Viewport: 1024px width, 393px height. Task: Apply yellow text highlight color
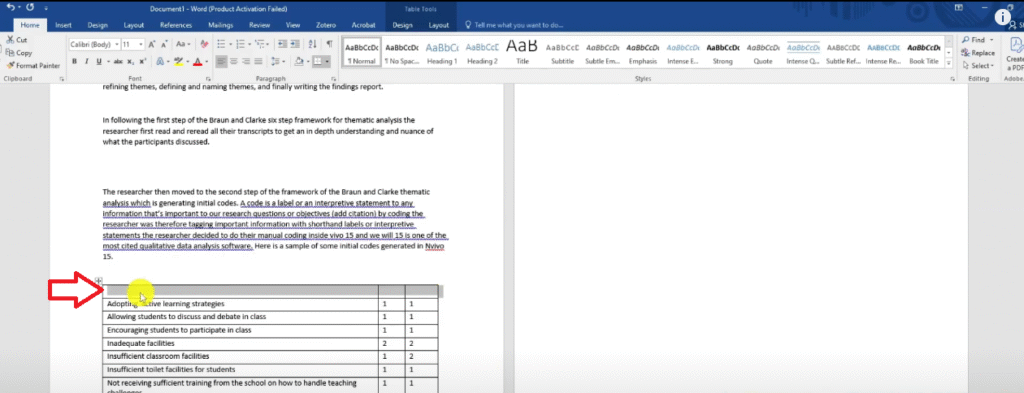[x=177, y=61]
